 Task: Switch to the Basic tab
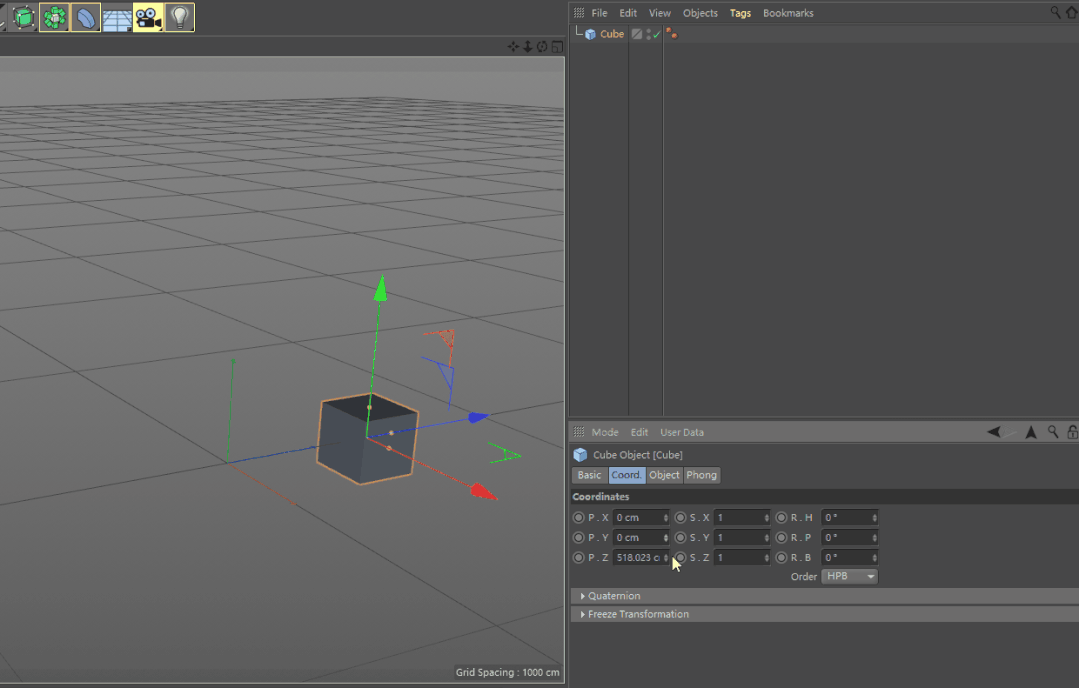click(x=589, y=475)
